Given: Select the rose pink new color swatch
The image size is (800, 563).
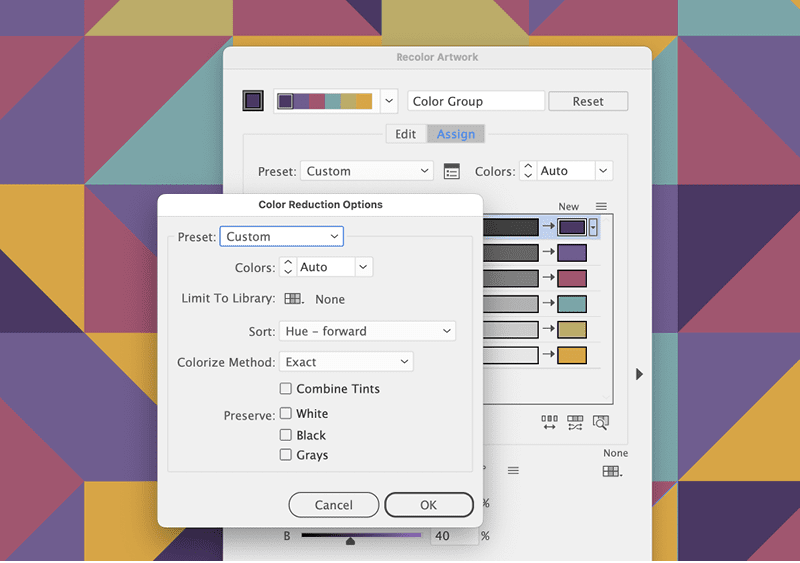Looking at the screenshot, I should point(571,278).
